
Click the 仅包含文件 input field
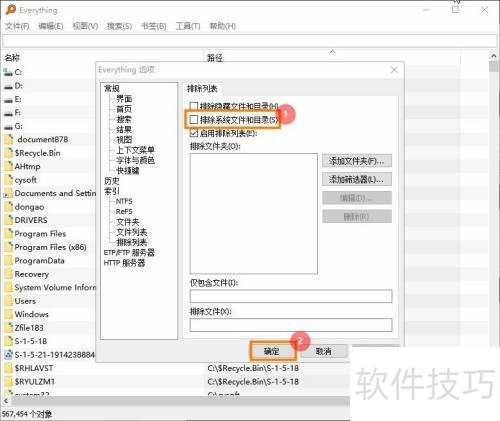point(291,296)
